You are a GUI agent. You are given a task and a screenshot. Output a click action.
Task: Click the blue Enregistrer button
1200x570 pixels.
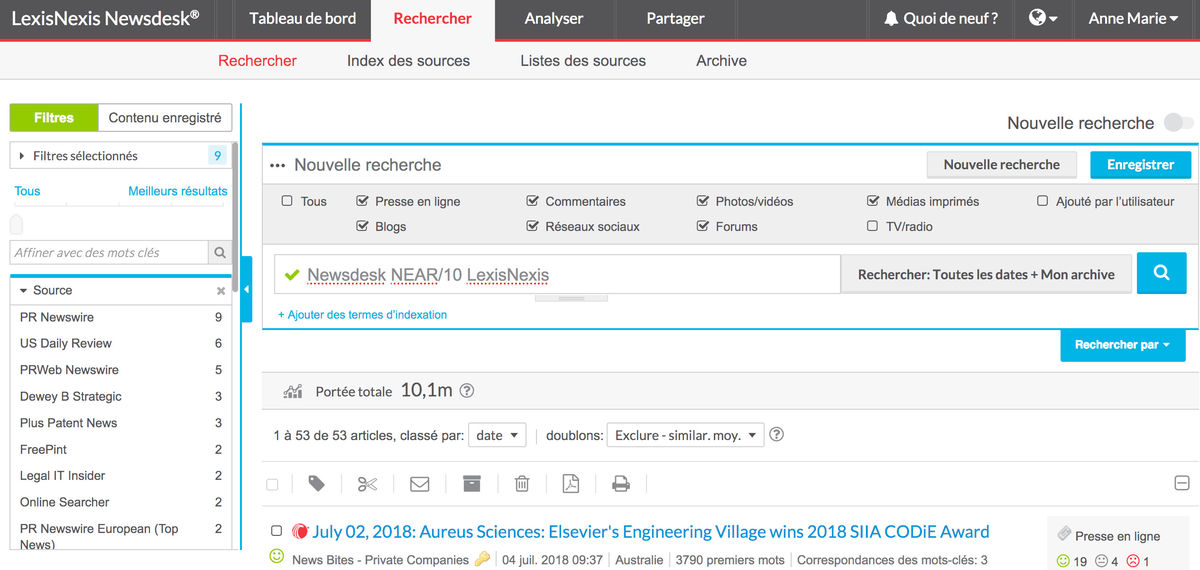tap(1141, 165)
